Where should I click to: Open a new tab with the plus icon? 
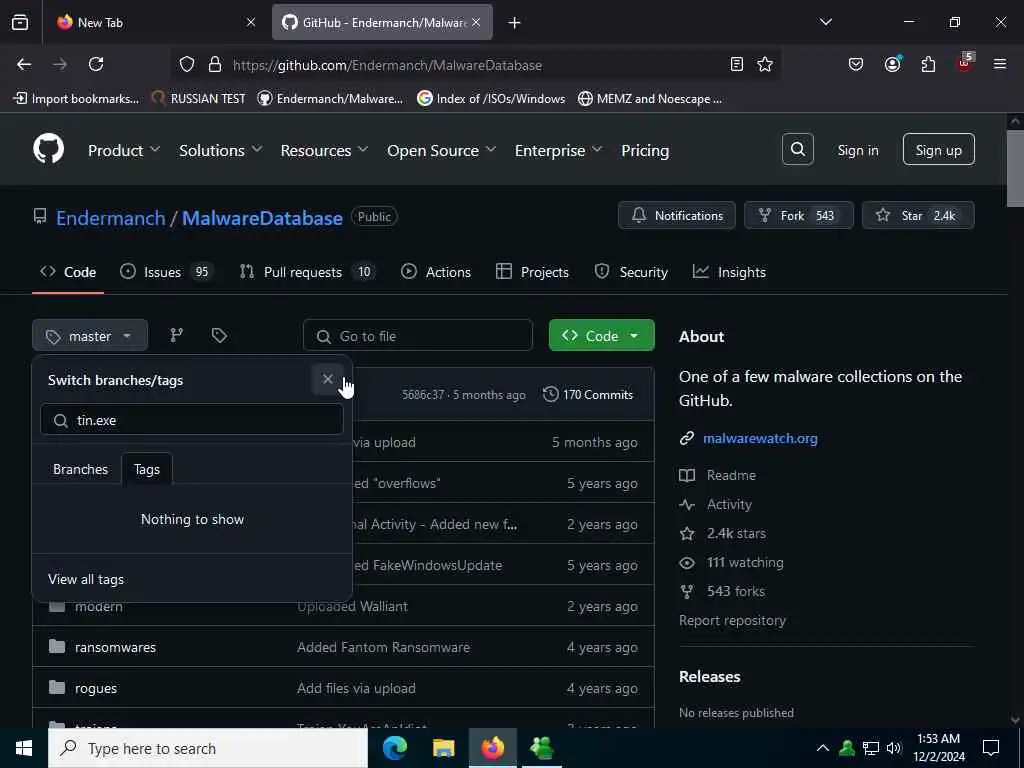click(x=515, y=23)
